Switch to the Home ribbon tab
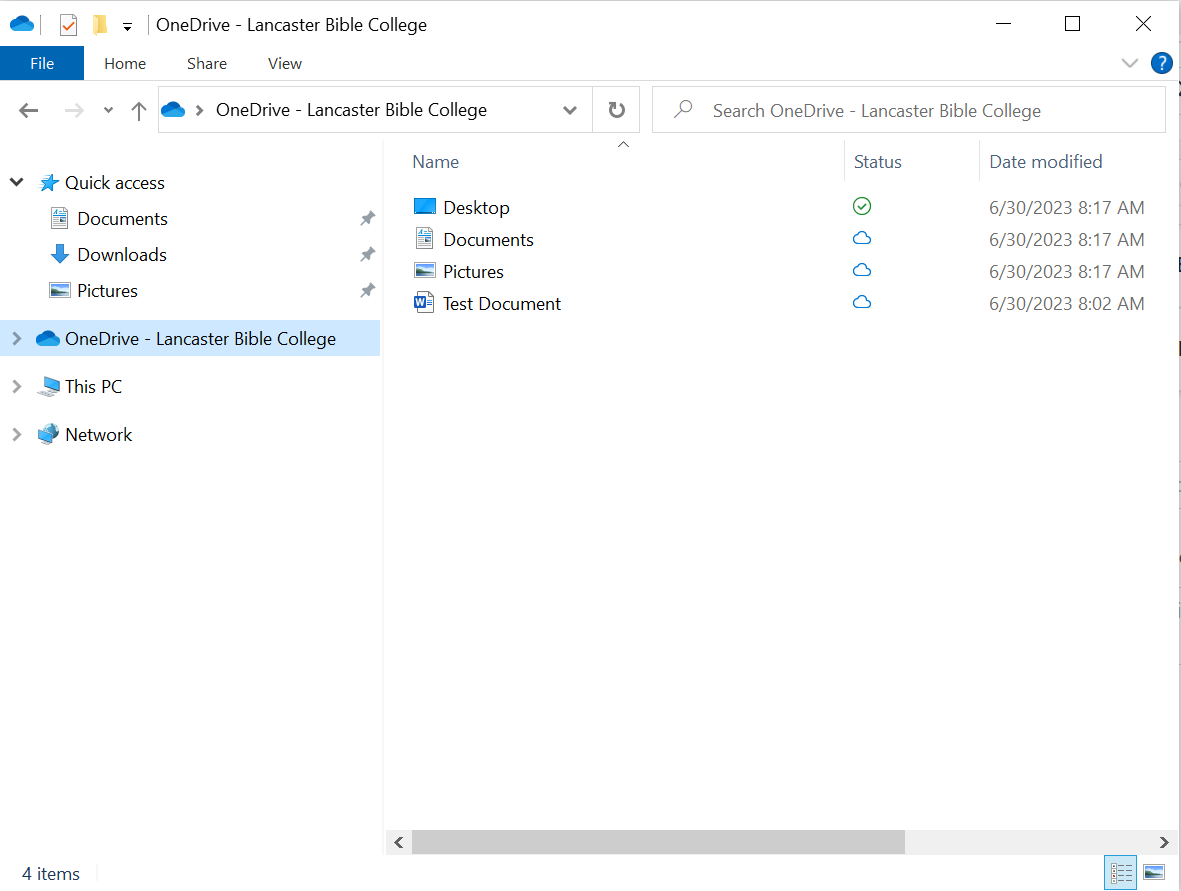The image size is (1181, 891). coord(125,63)
